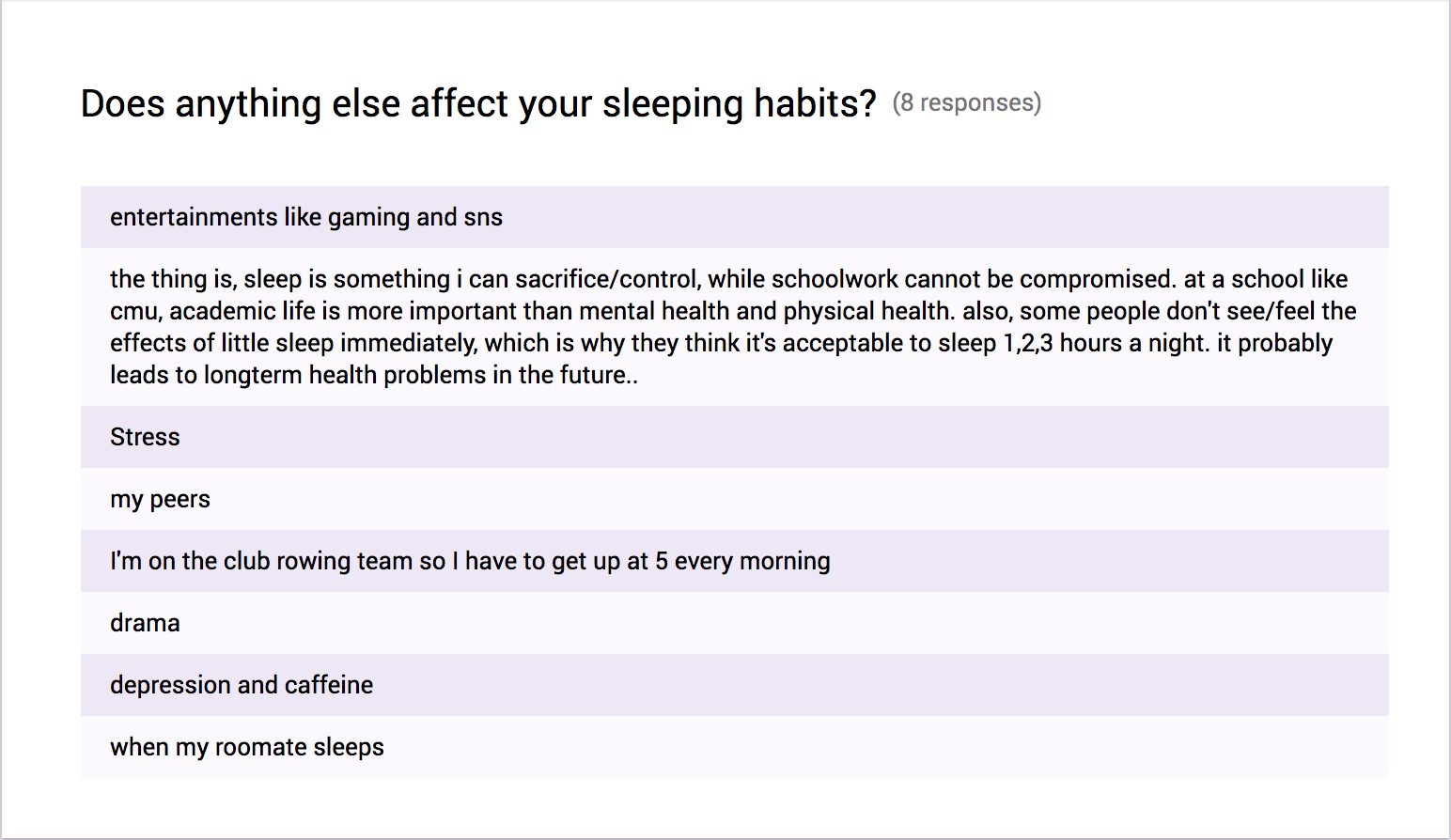Select the club rowing team response

735,561
